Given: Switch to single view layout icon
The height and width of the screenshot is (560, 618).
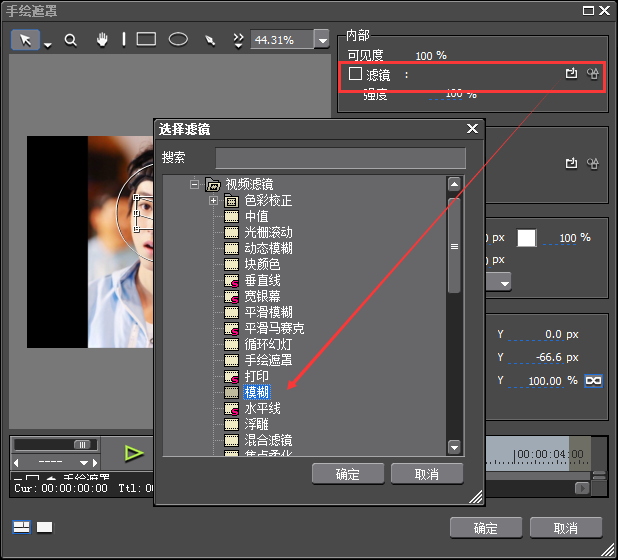Looking at the screenshot, I should (45, 527).
